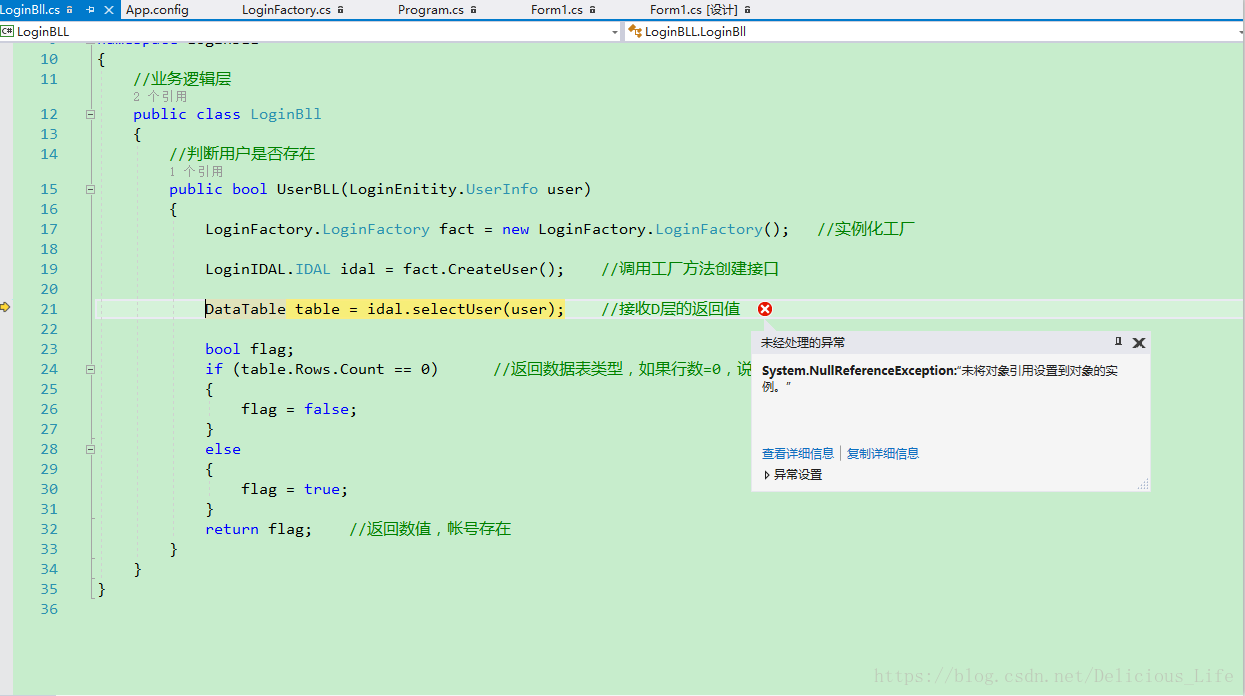Screen dimensions: 1245x696
Task: Open the LoginBLL project dropdown
Action: click(615, 32)
